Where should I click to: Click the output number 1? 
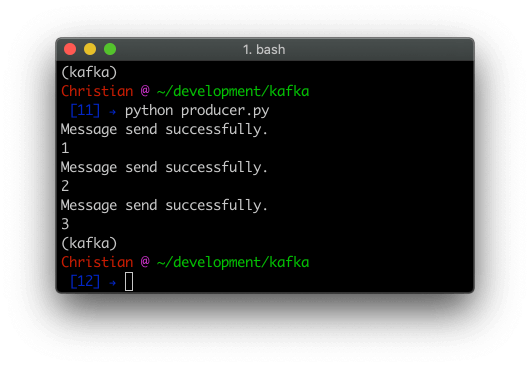[x=65, y=148]
